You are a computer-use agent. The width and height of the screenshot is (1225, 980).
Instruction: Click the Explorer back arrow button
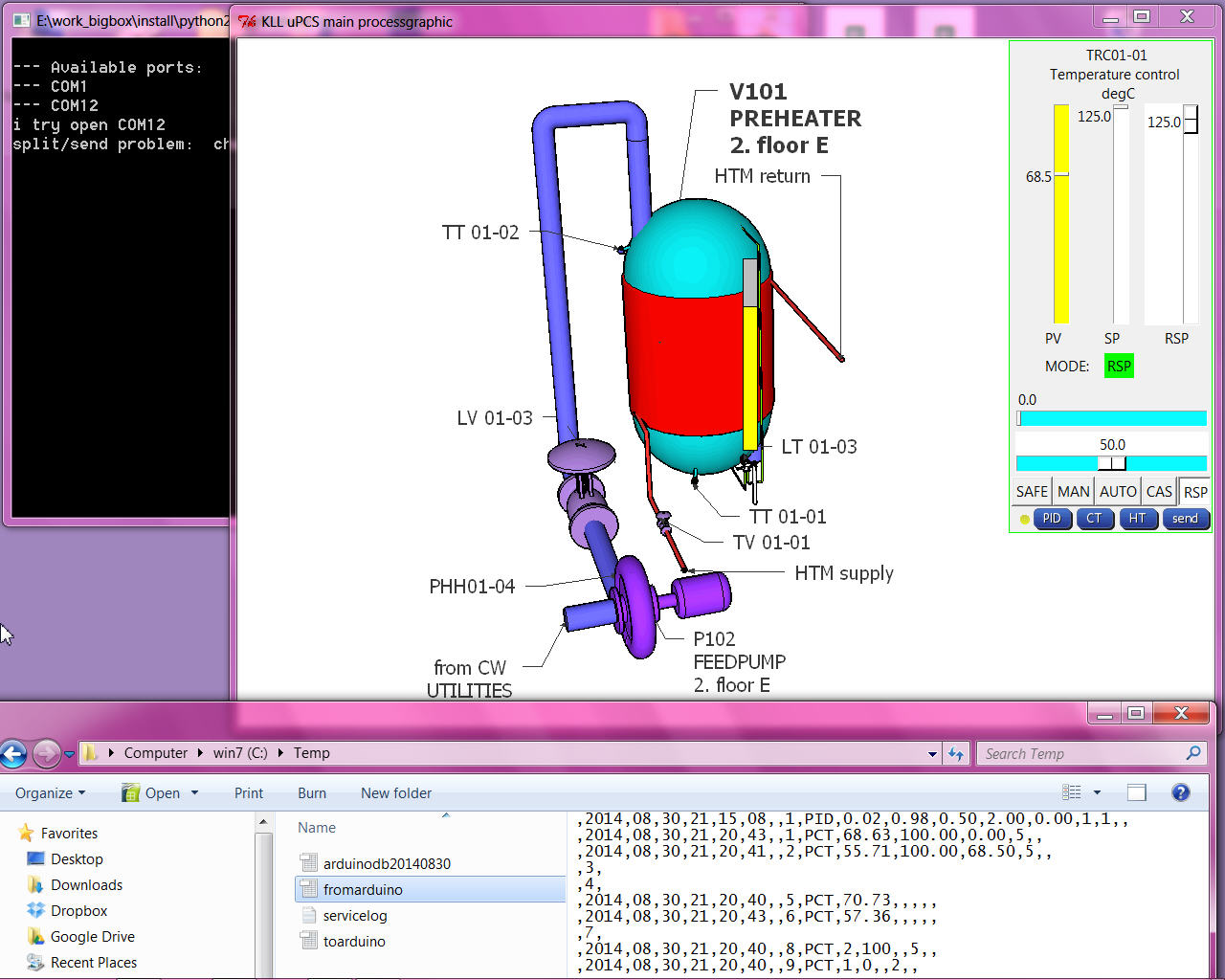pos(13,754)
